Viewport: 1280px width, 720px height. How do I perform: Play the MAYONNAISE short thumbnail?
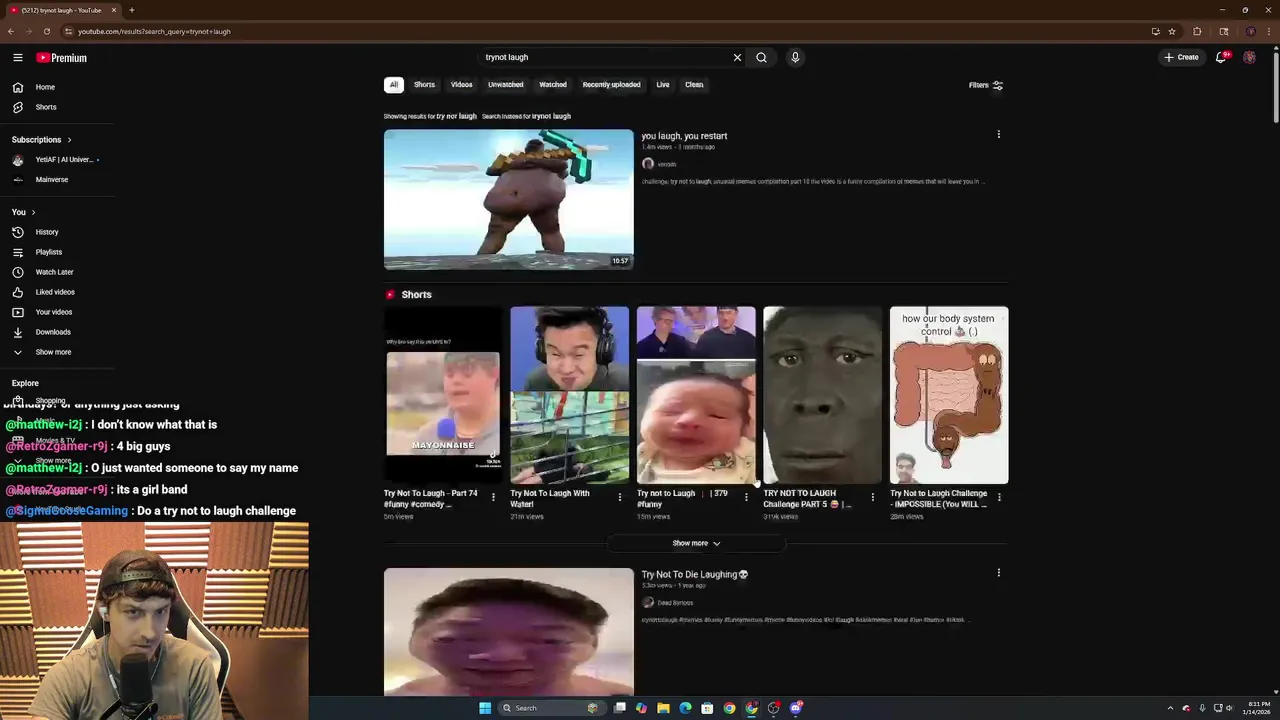[443, 395]
